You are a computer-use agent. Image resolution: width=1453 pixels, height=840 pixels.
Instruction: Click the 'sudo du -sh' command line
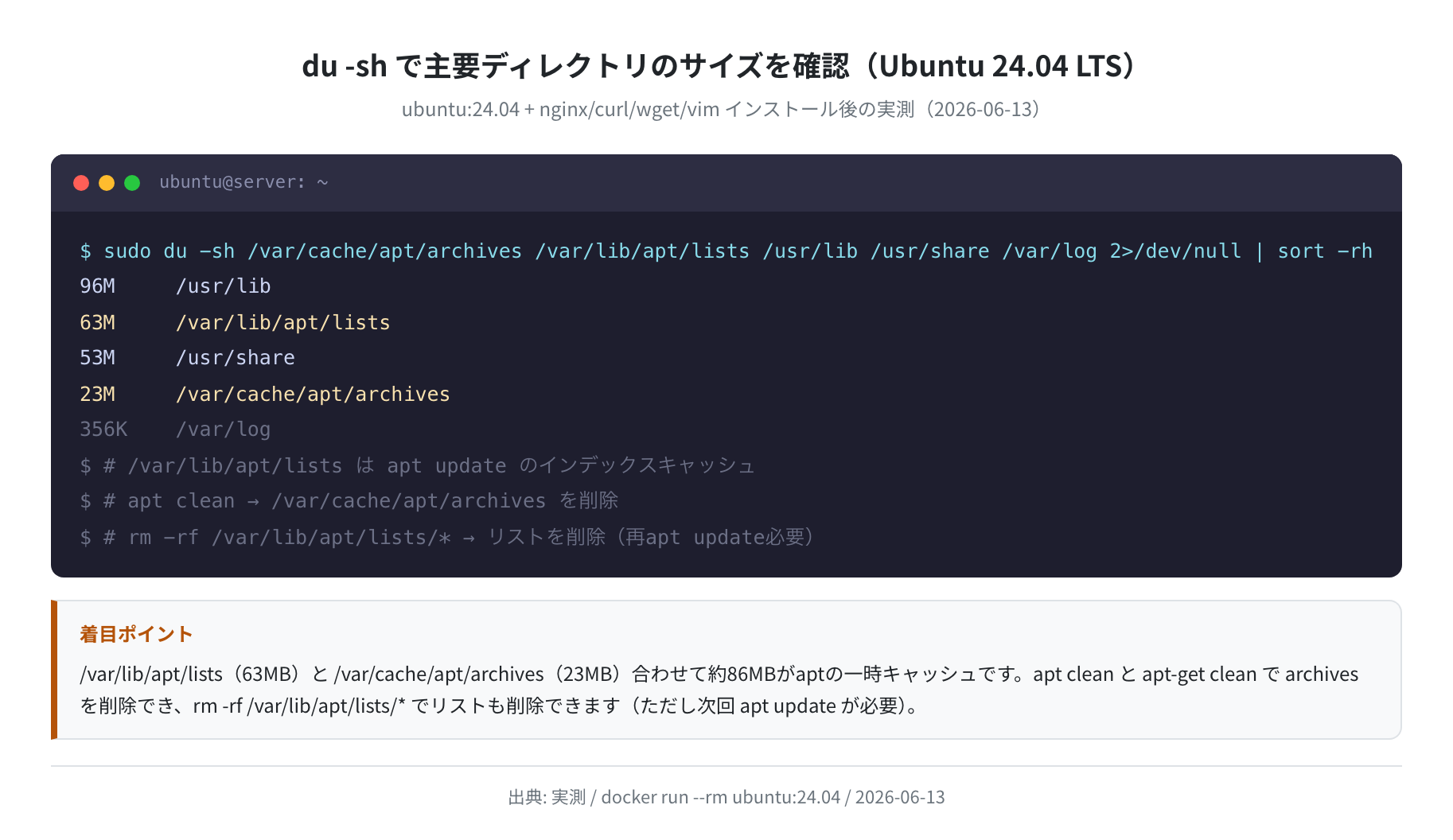tap(726, 251)
